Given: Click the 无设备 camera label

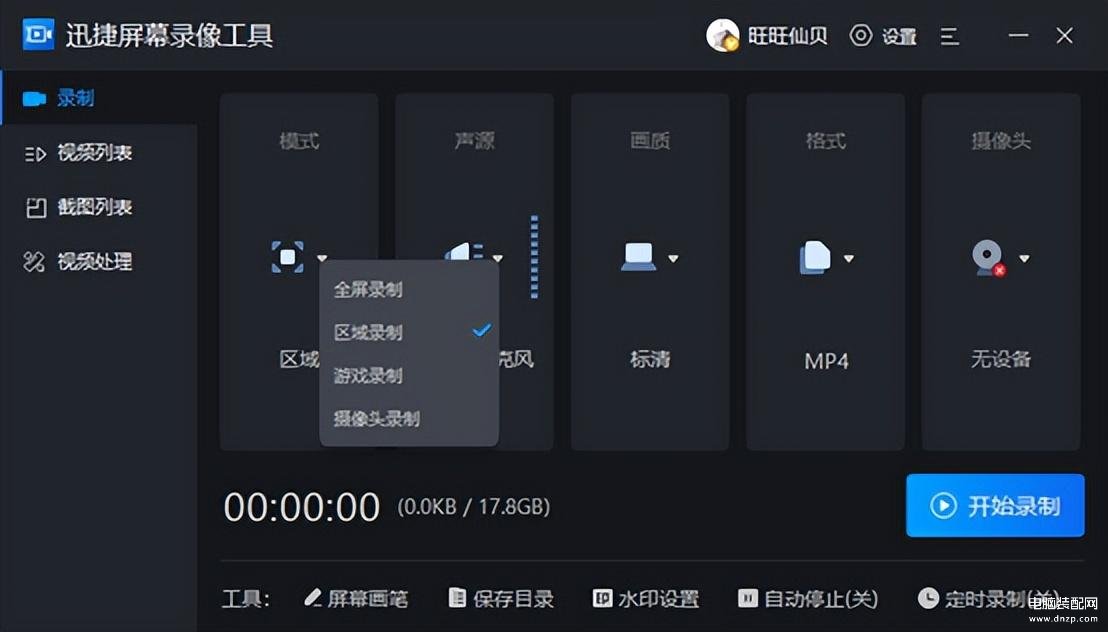Looking at the screenshot, I should (1001, 360).
